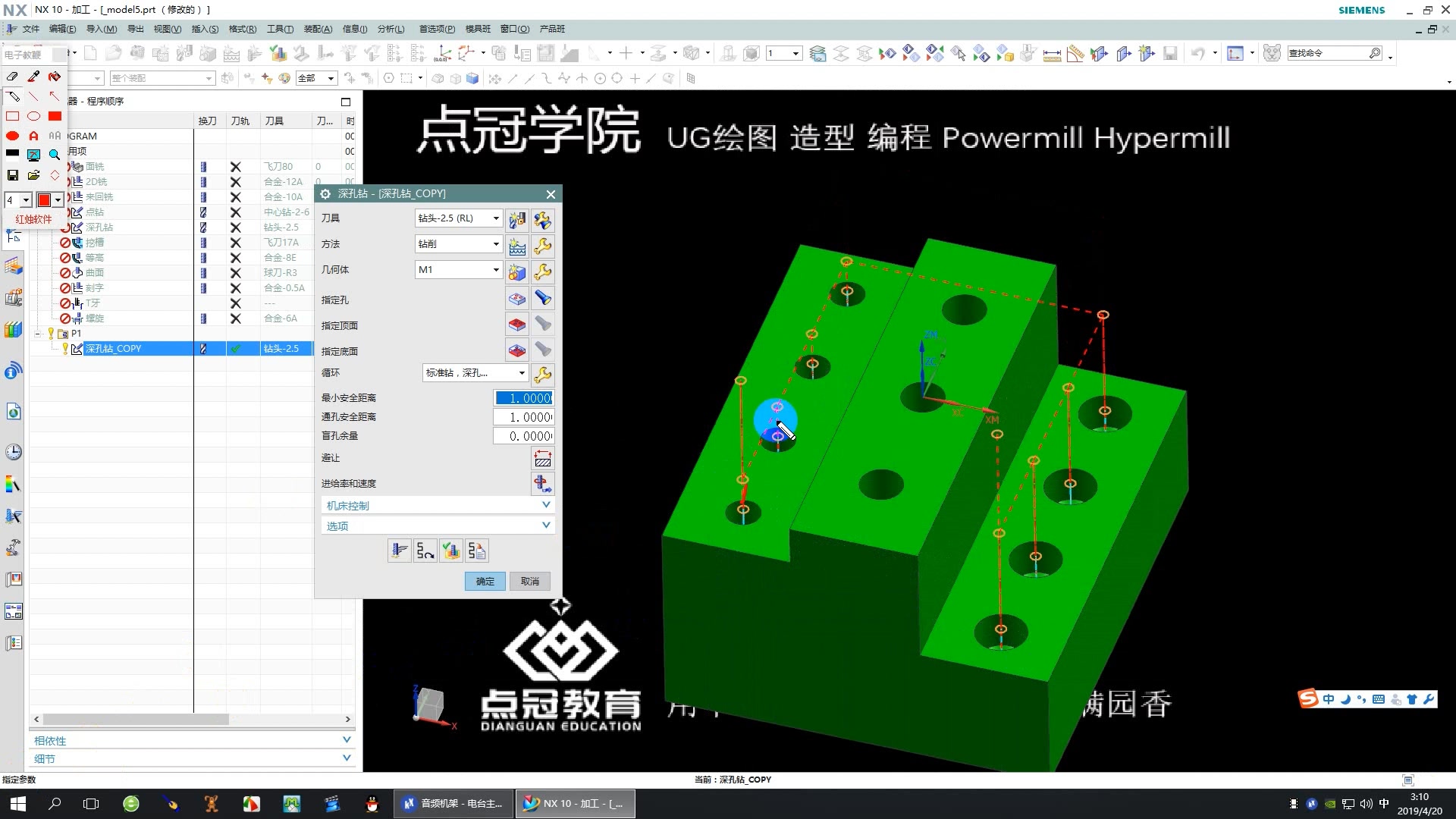Viewport: 1456px width, 819px height.
Task: Click the new tool creation icon beside 钻头-2.5
Action: coord(516,219)
